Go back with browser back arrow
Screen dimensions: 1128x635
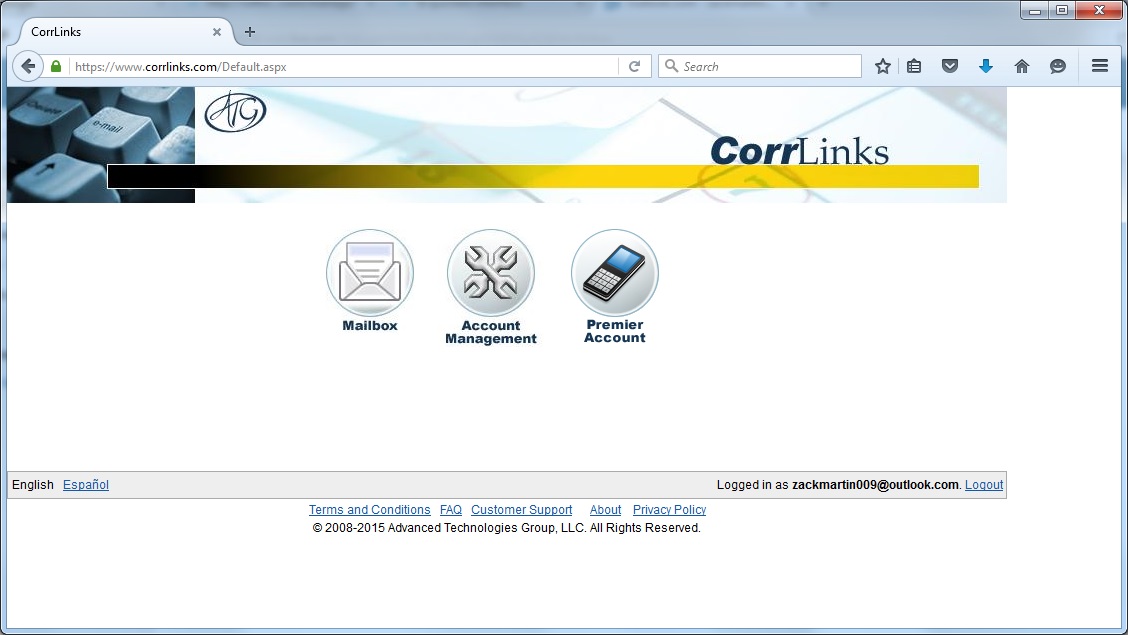pos(27,66)
